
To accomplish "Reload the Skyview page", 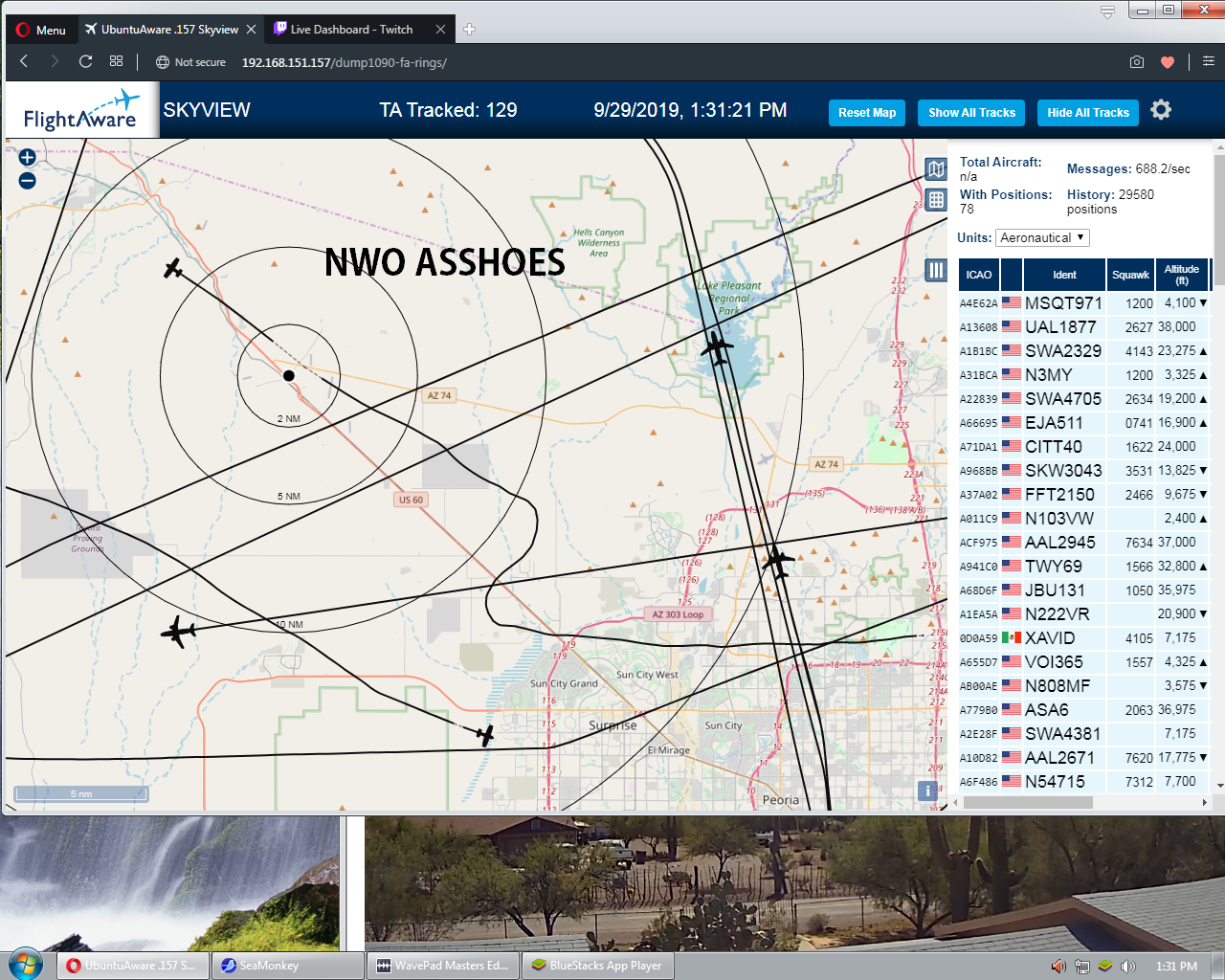I will pos(85,61).
